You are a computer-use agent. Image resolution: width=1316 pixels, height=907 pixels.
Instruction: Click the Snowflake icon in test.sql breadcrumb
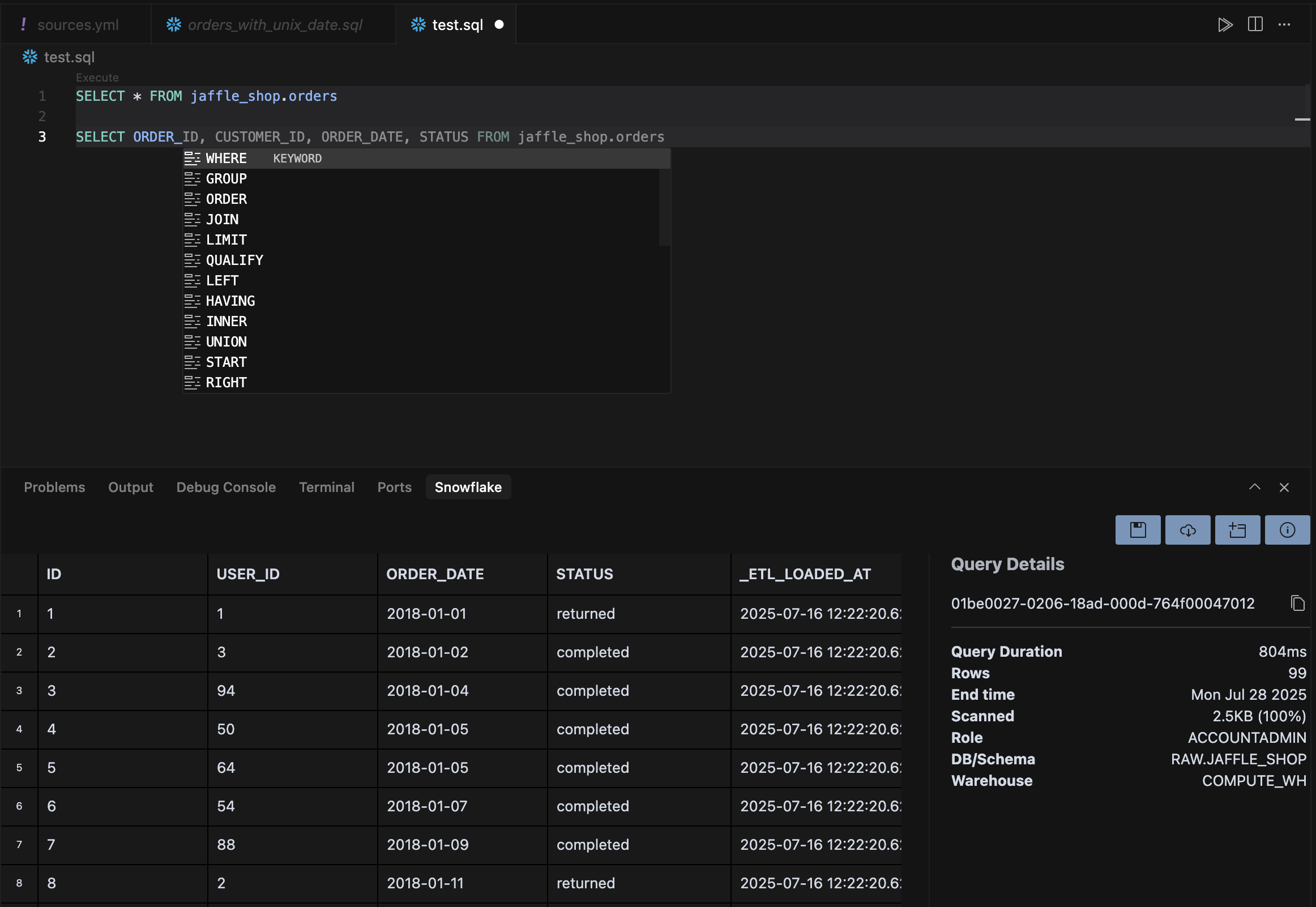pos(29,57)
